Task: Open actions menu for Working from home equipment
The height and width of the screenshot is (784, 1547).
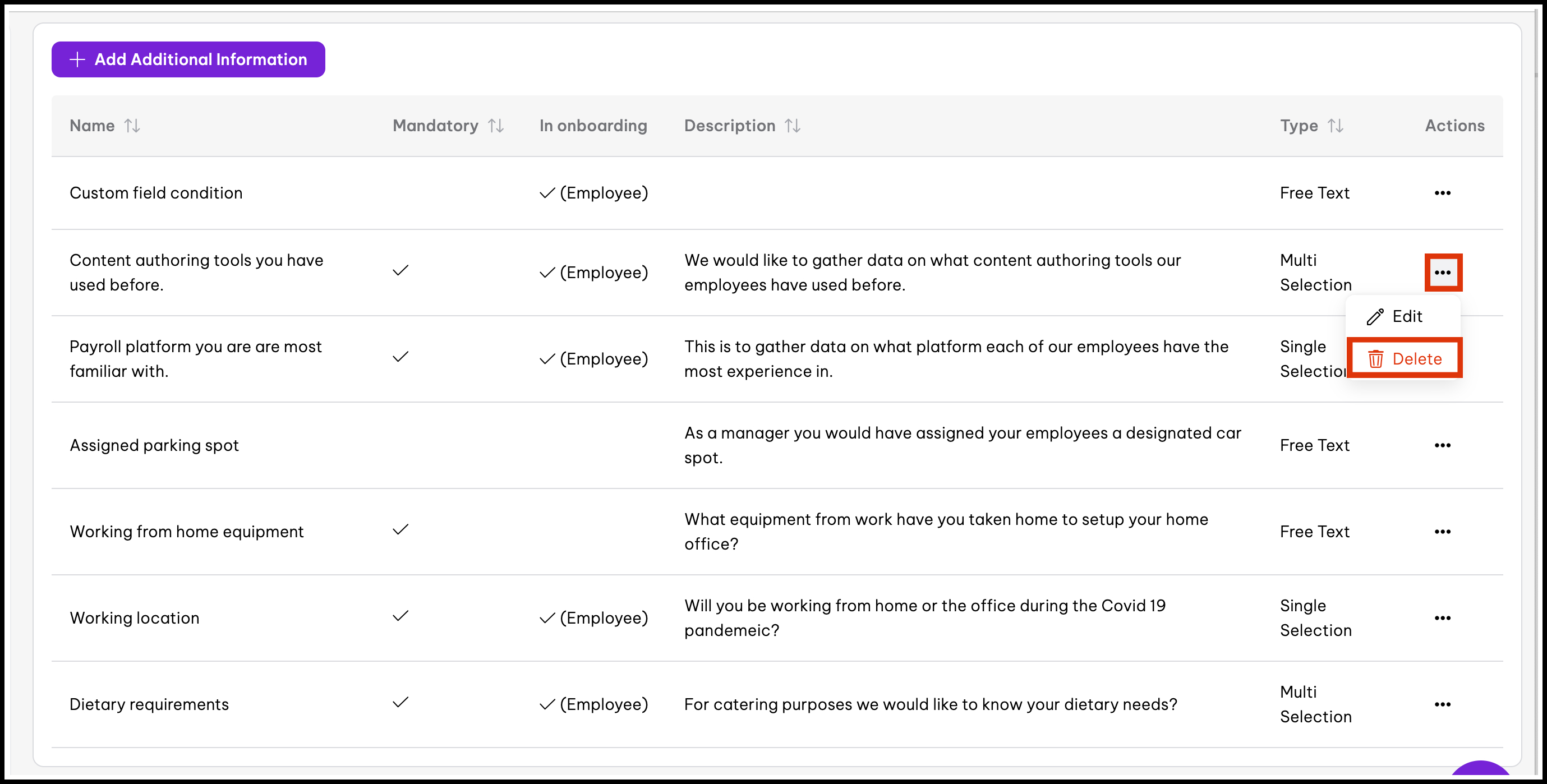Action: 1443,532
